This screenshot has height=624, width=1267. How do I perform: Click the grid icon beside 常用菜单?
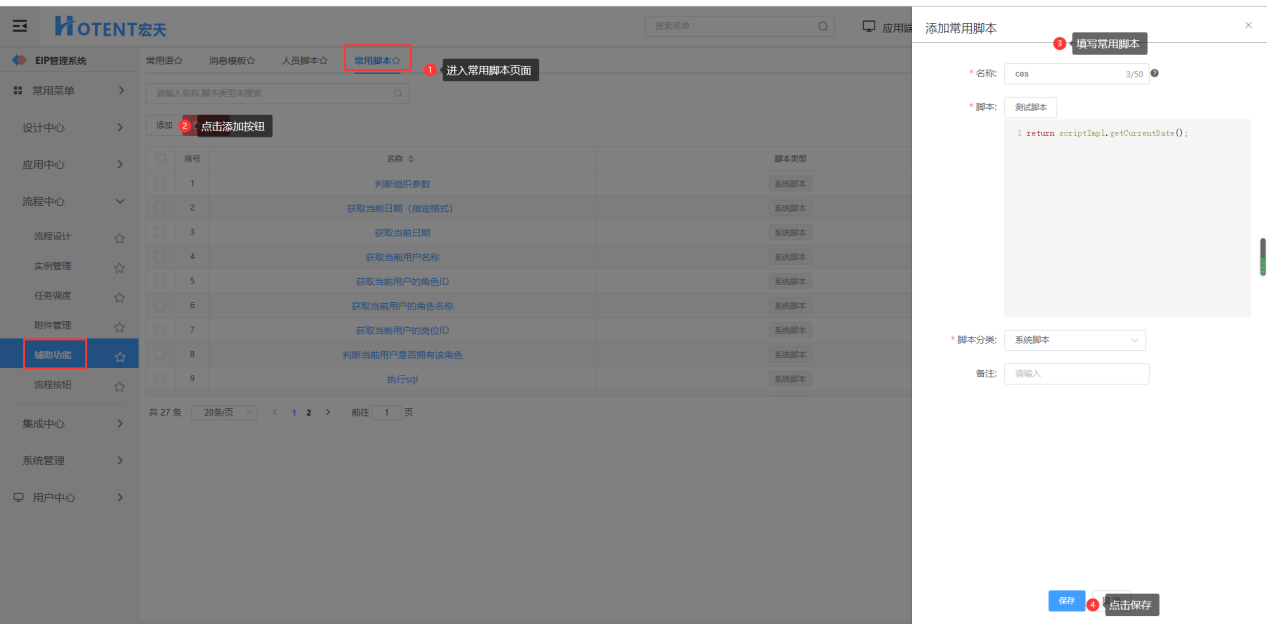pos(18,91)
